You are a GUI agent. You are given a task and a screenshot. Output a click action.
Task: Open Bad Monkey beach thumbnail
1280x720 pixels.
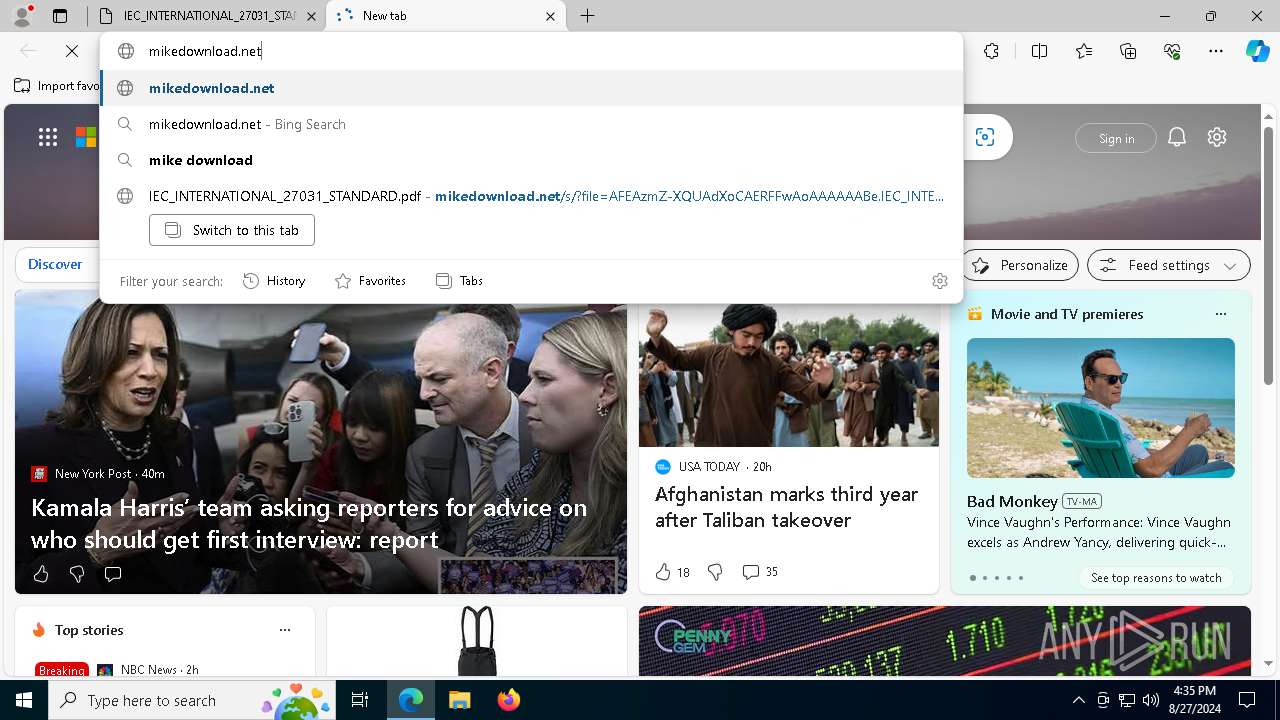click(1101, 408)
